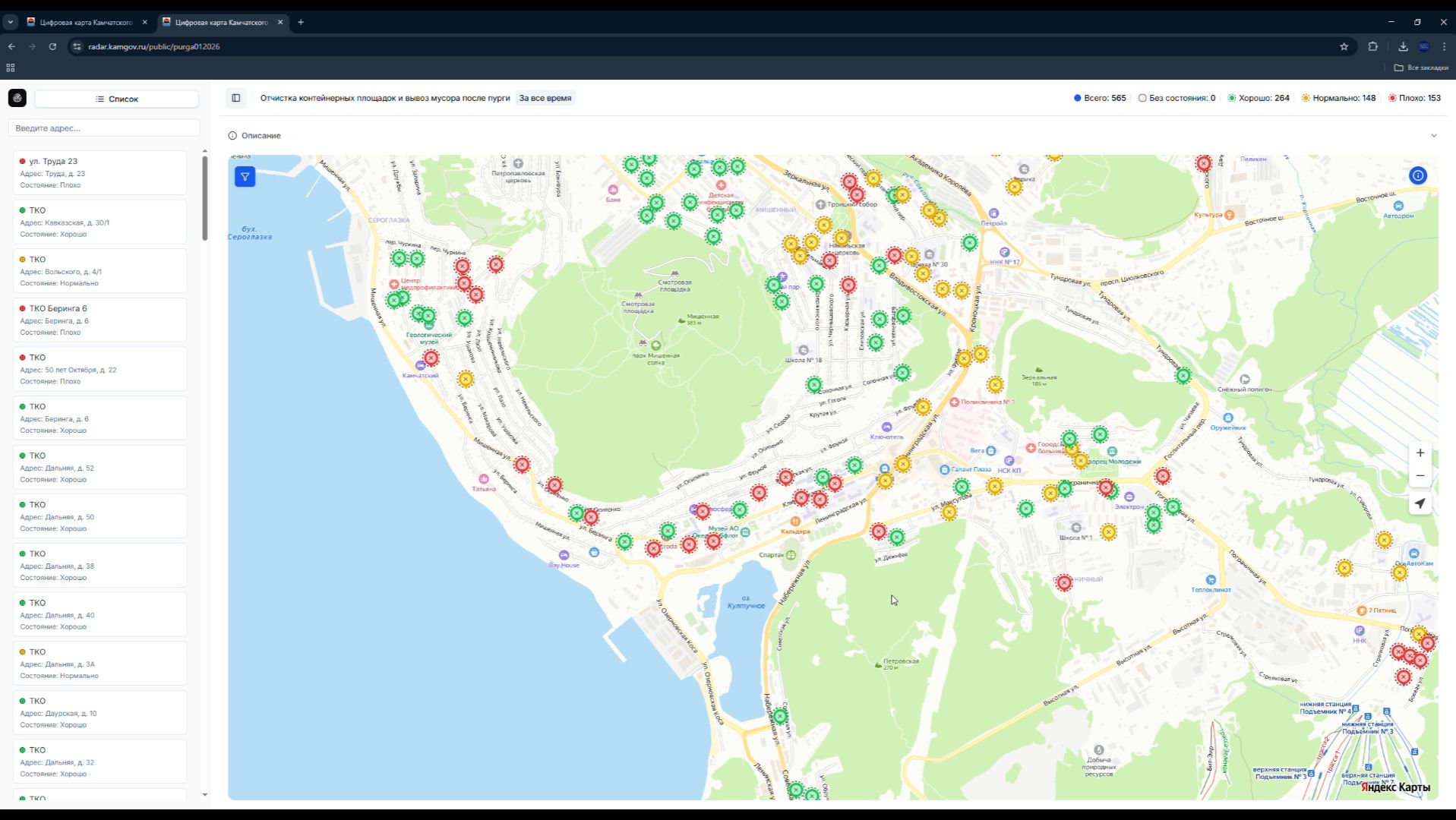Toggle the Плохо: 153 filter
1456x820 pixels.
[x=1414, y=98]
